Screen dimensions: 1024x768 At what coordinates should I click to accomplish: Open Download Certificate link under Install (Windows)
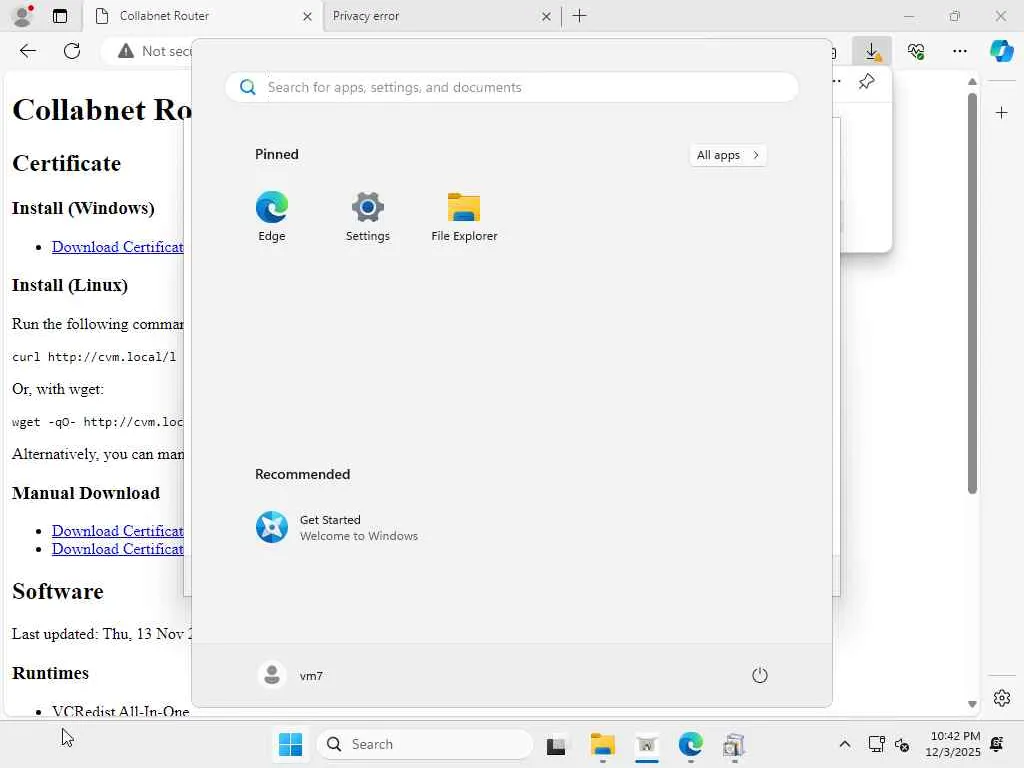pyautogui.click(x=118, y=247)
